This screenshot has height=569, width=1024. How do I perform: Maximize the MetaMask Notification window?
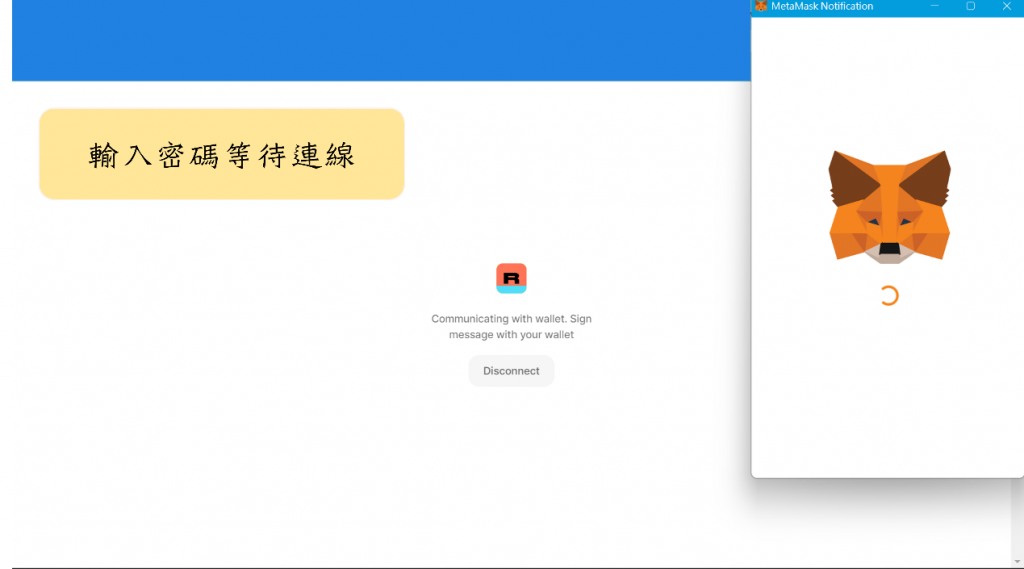pyautogui.click(x=970, y=6)
